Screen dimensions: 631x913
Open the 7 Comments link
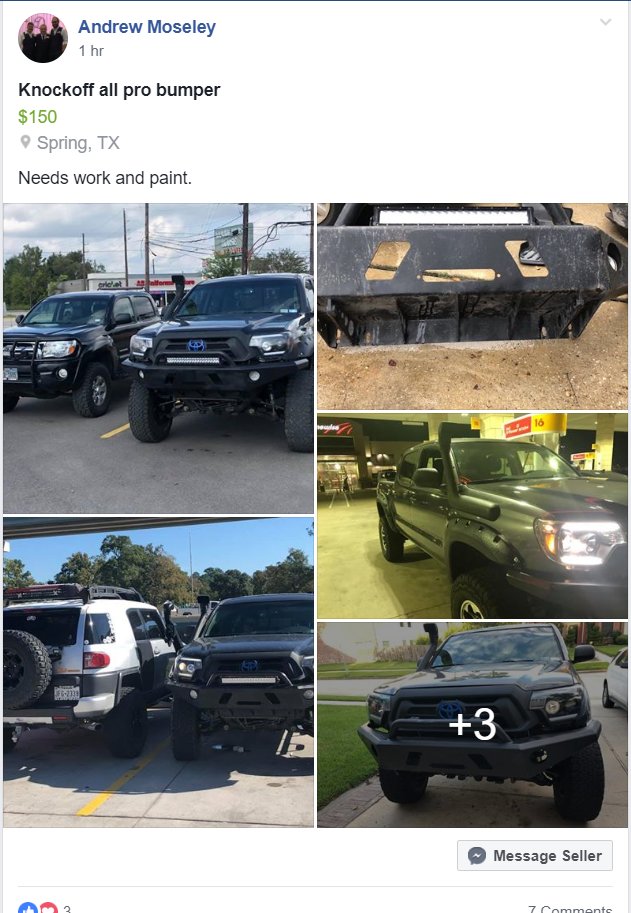point(570,908)
